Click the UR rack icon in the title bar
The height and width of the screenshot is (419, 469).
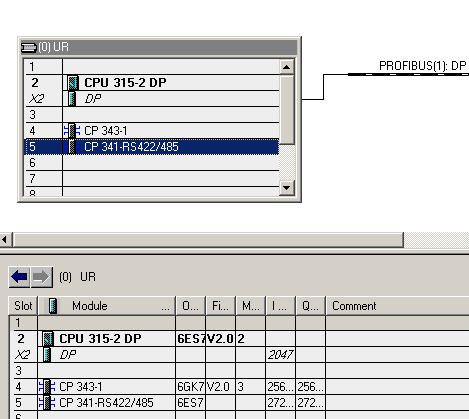click(x=29, y=47)
